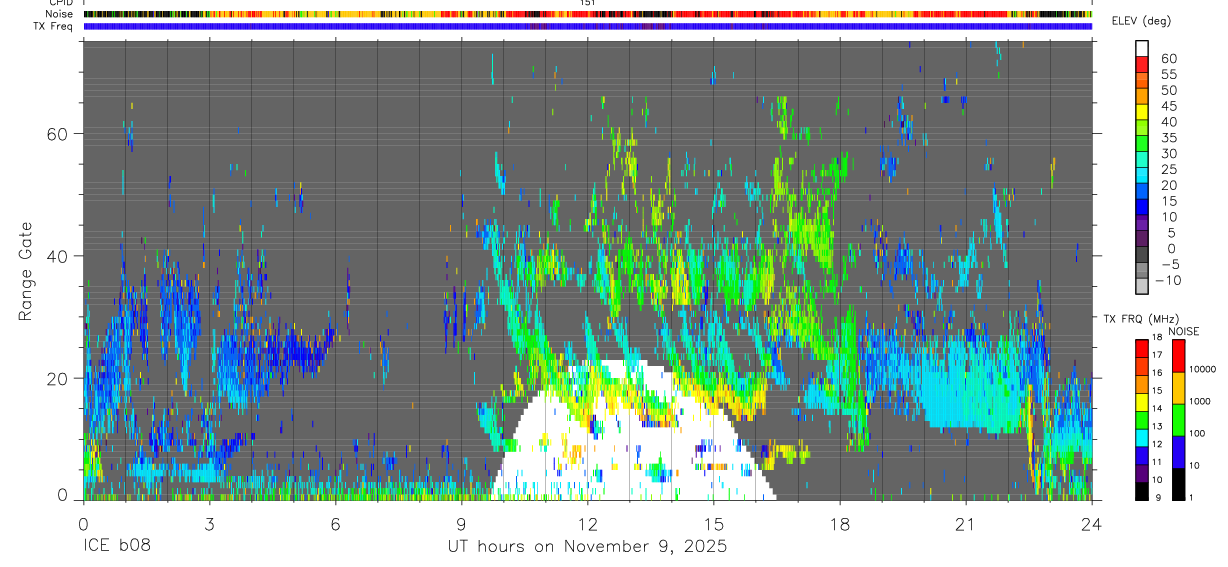Click the red TX FRQ swatch between 18 and 17
The height and width of the screenshot is (567, 1228).
click(1141, 348)
